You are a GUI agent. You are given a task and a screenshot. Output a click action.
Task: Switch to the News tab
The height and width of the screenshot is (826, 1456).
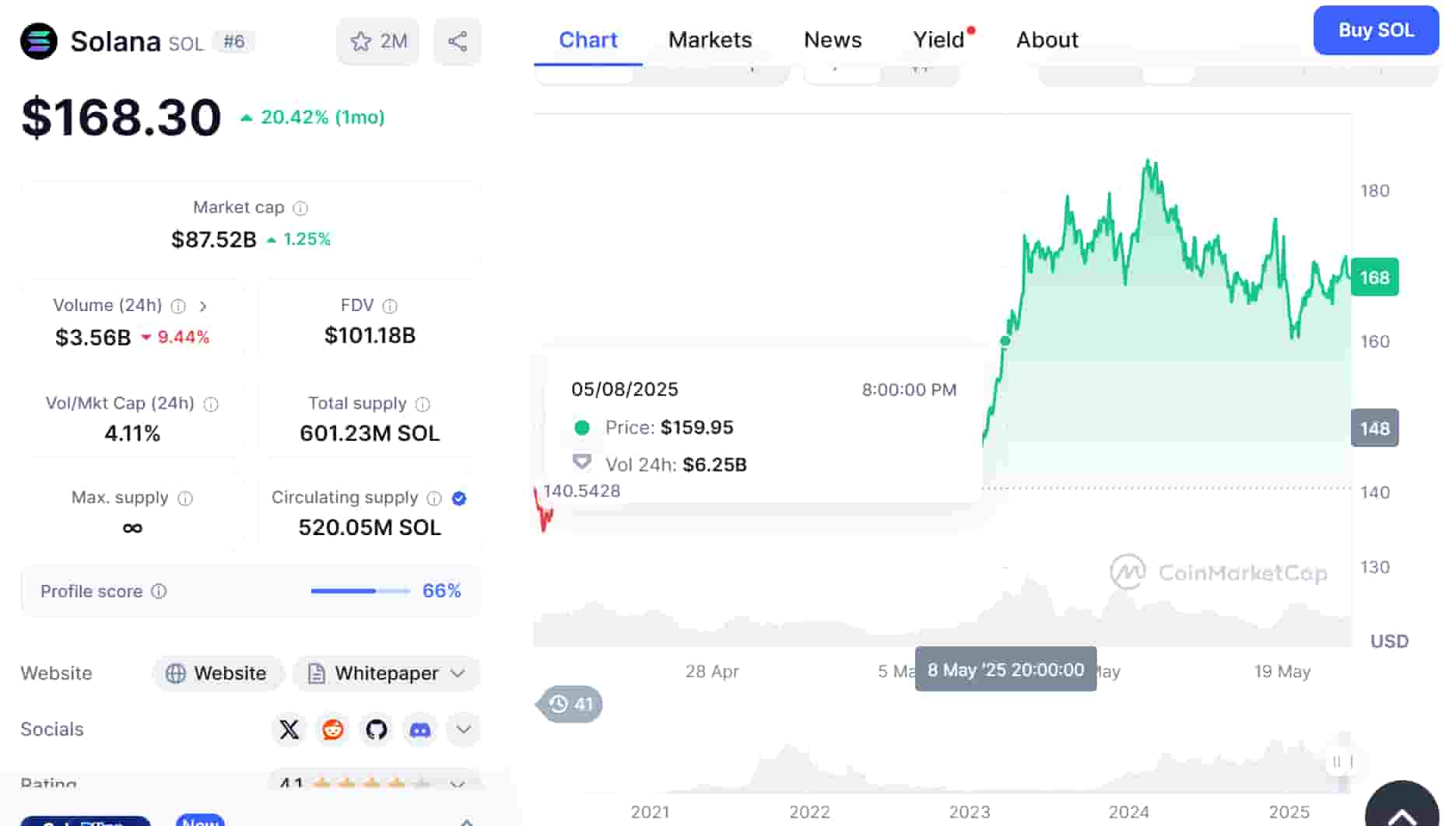click(832, 40)
